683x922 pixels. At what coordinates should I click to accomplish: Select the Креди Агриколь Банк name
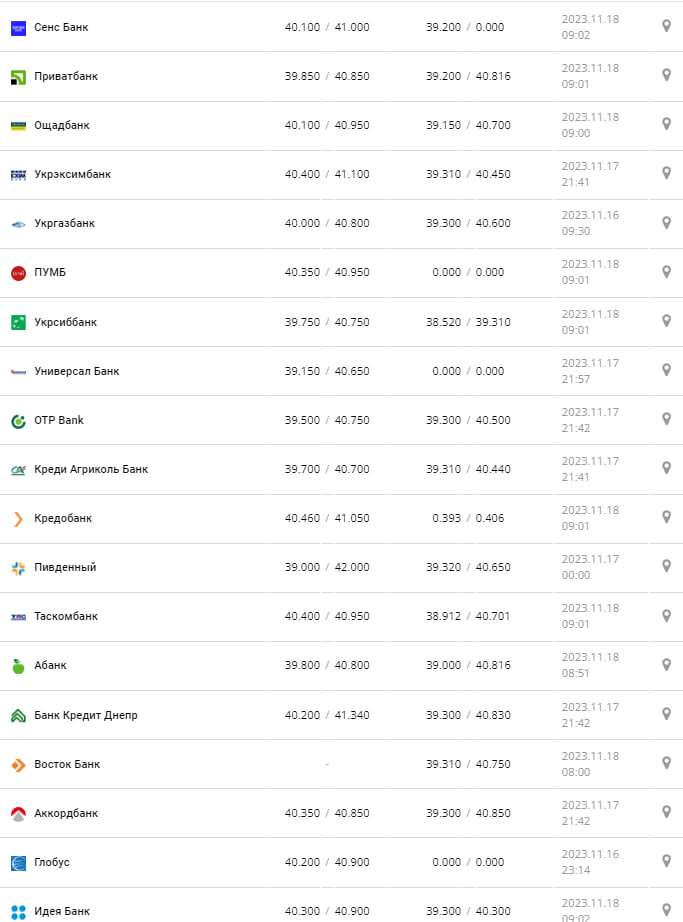point(91,470)
